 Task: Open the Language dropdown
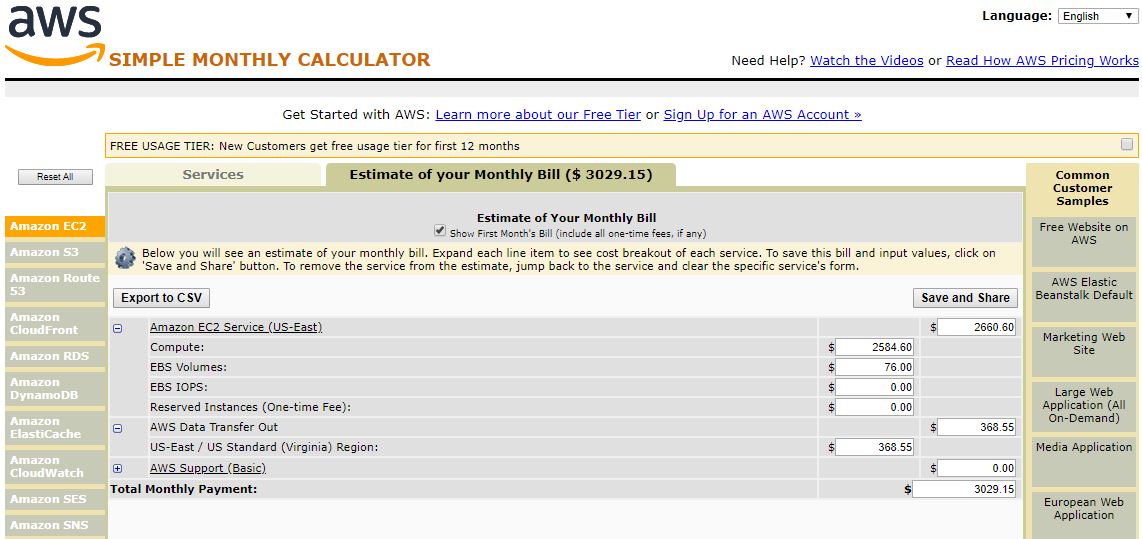pos(1096,16)
